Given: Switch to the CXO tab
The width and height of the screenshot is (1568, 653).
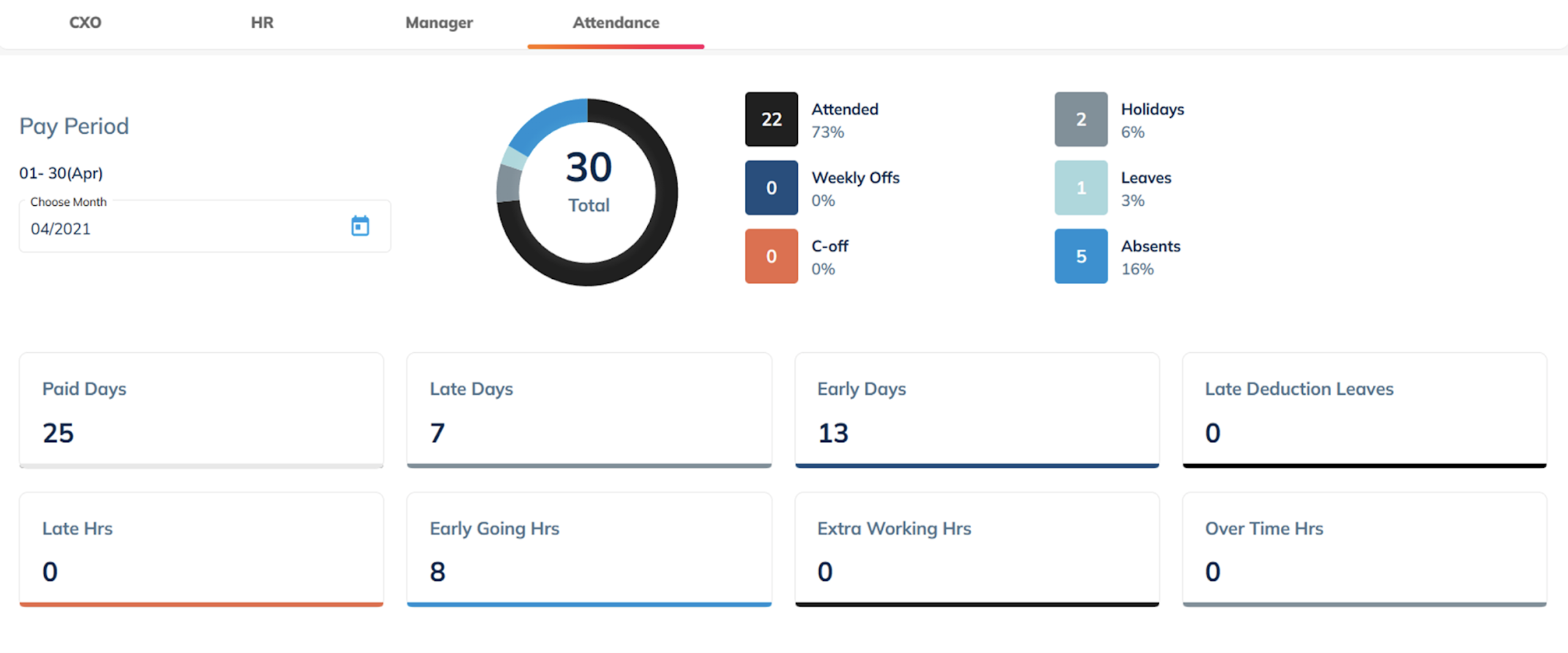Looking at the screenshot, I should [x=85, y=23].
